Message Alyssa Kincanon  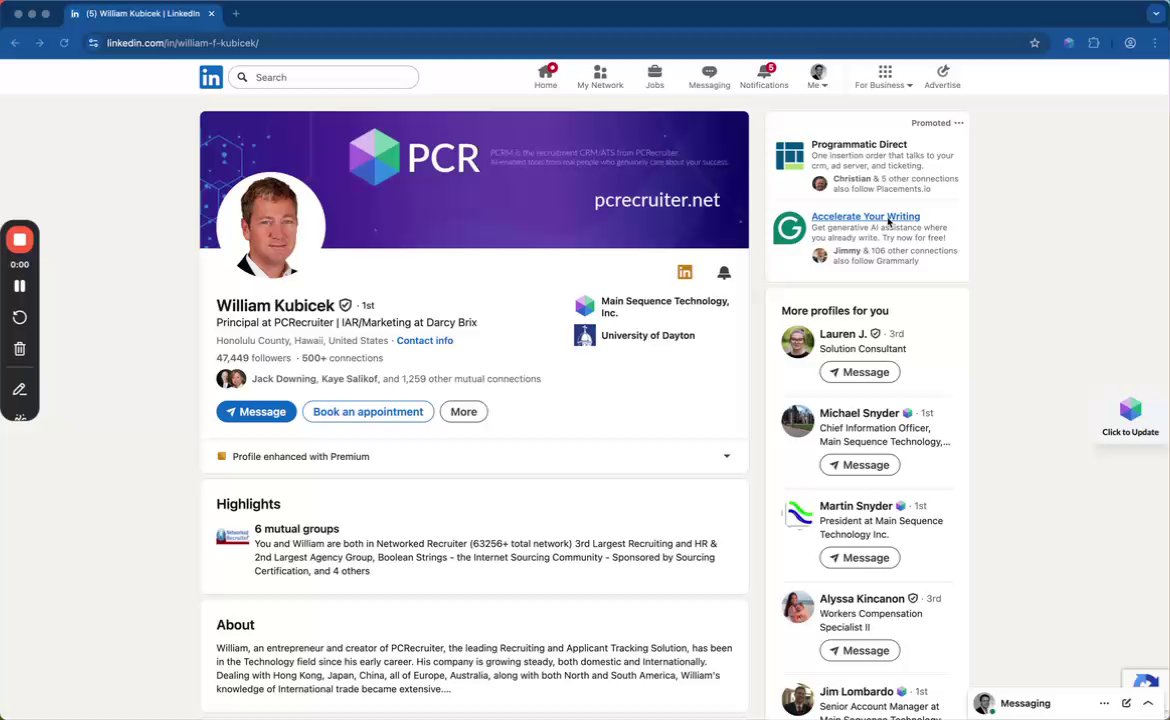[860, 651]
